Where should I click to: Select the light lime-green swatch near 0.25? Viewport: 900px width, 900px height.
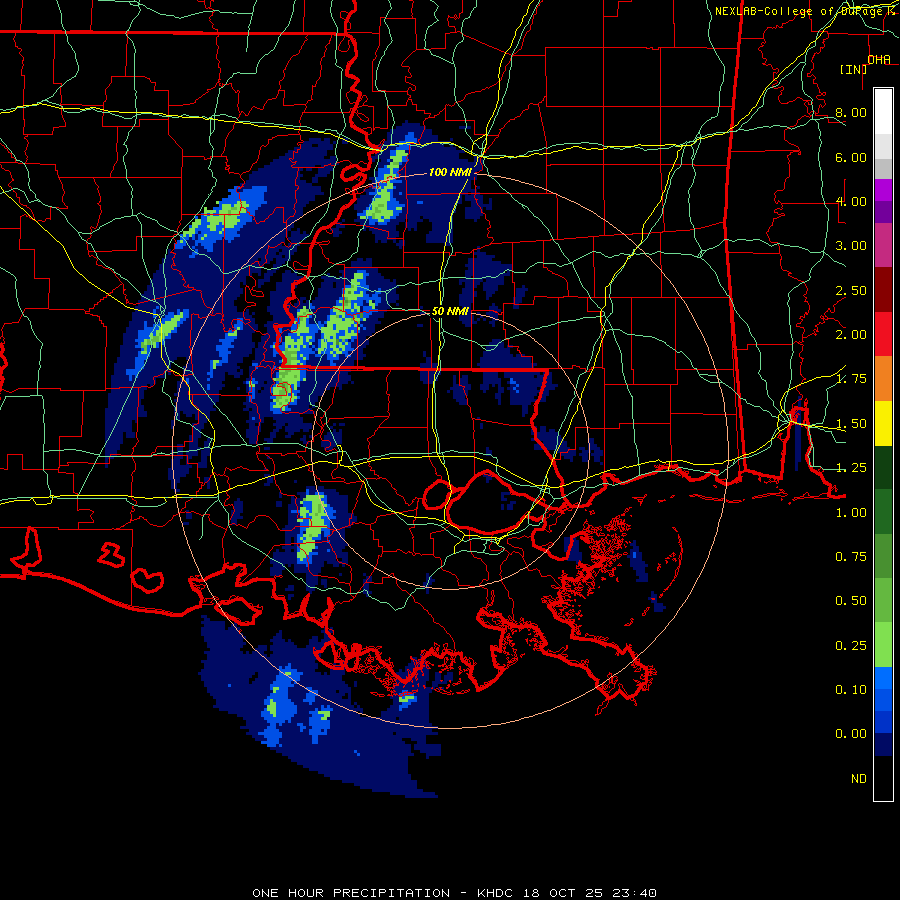[883, 645]
